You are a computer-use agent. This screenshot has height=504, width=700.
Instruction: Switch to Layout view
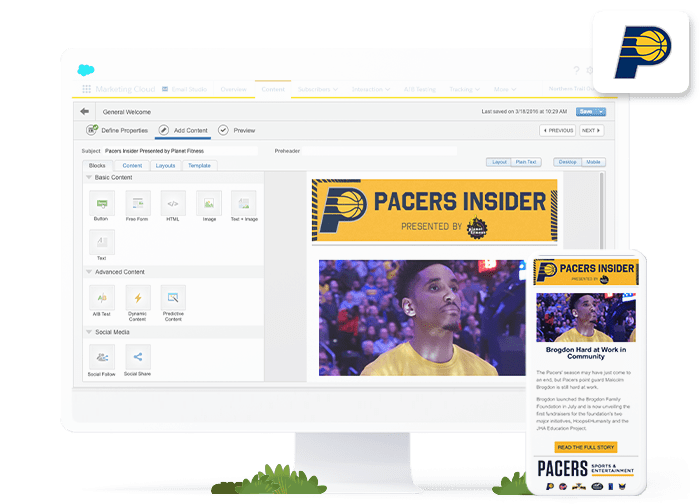point(499,162)
